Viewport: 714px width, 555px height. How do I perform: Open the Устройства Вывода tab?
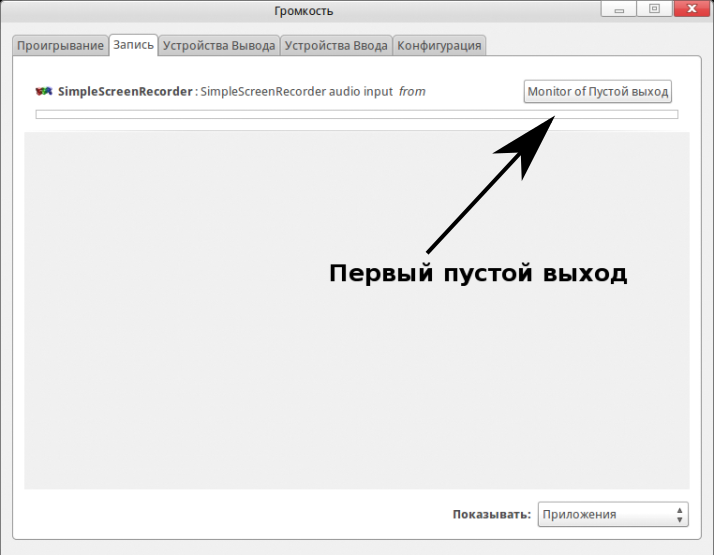click(x=219, y=46)
